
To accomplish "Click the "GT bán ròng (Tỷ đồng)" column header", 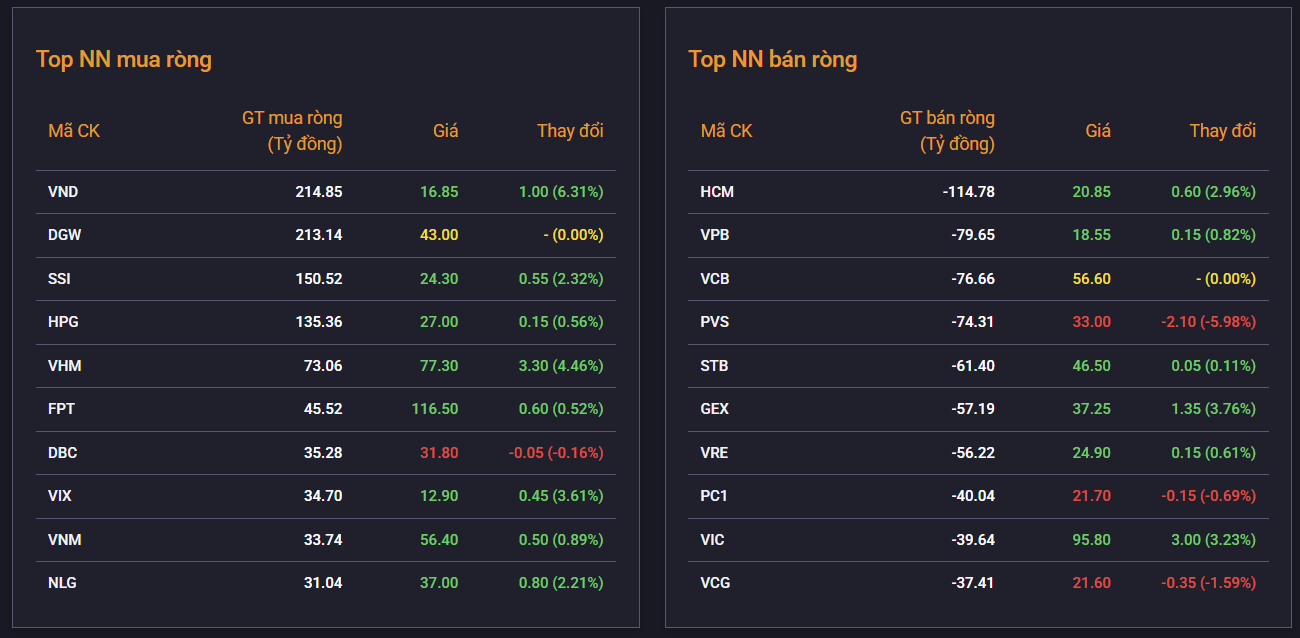I will tap(947, 131).
